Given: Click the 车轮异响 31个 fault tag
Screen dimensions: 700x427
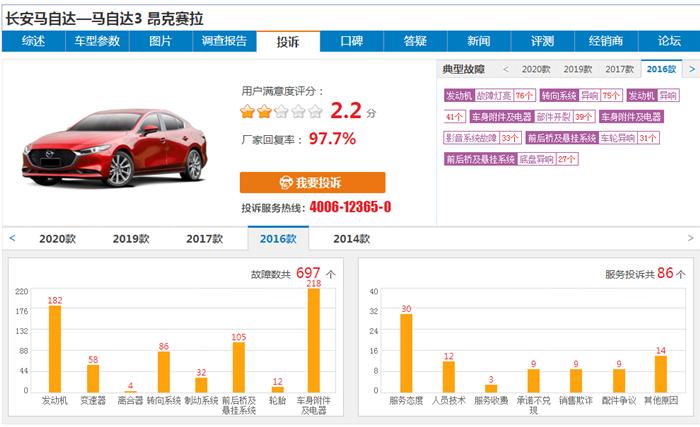Looking at the screenshot, I should pyautogui.click(x=592, y=138).
